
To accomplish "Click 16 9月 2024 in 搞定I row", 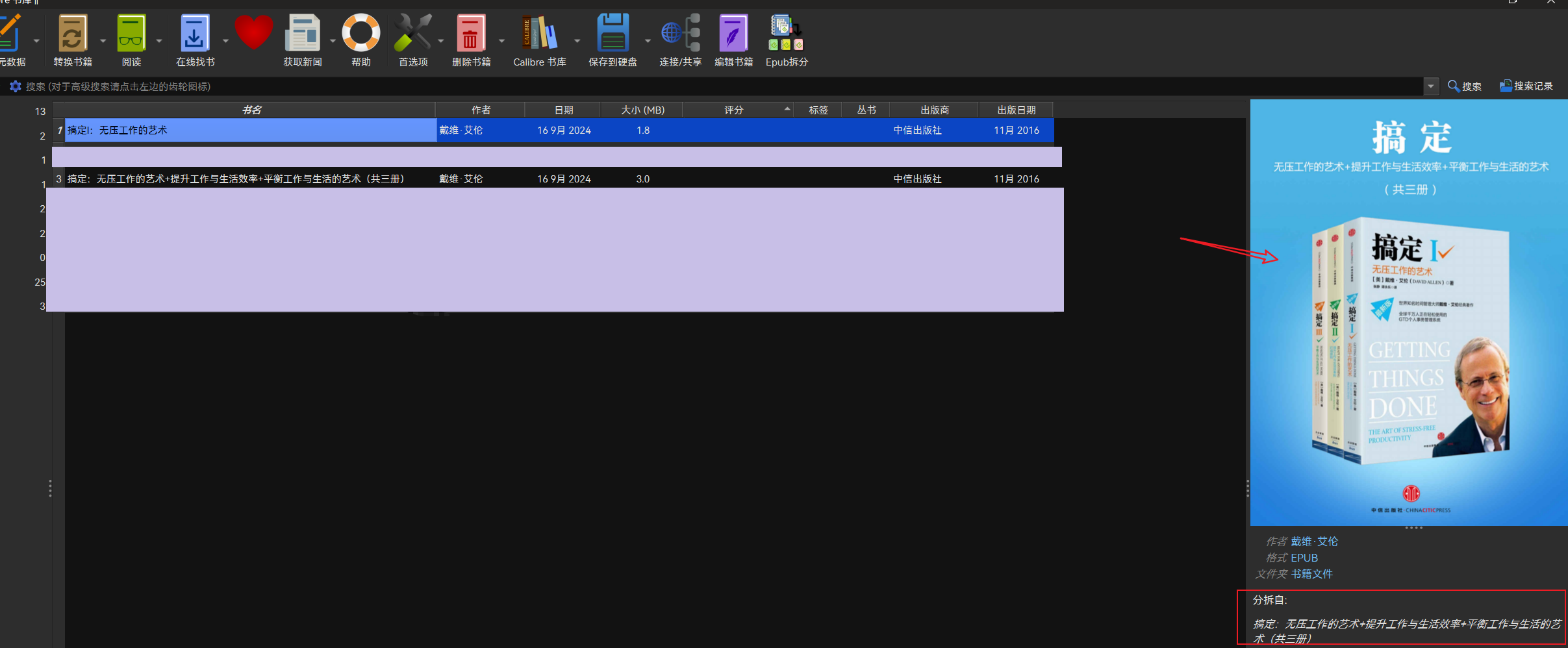I will pos(564,131).
